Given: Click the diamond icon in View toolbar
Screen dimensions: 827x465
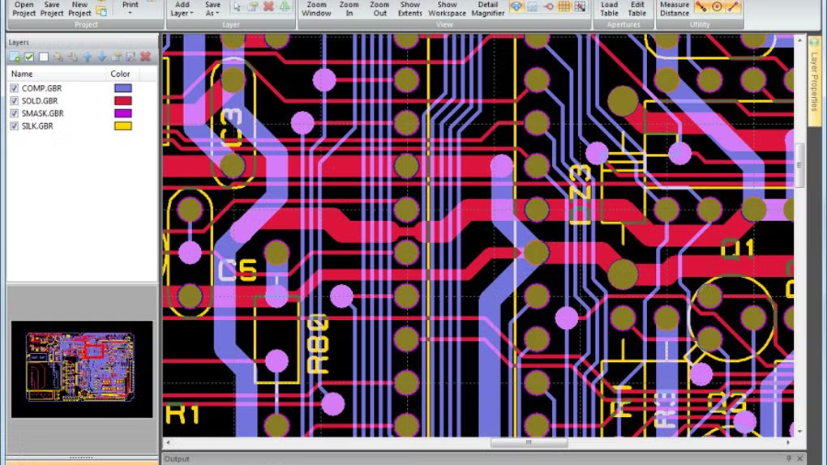Looking at the screenshot, I should pos(516,7).
